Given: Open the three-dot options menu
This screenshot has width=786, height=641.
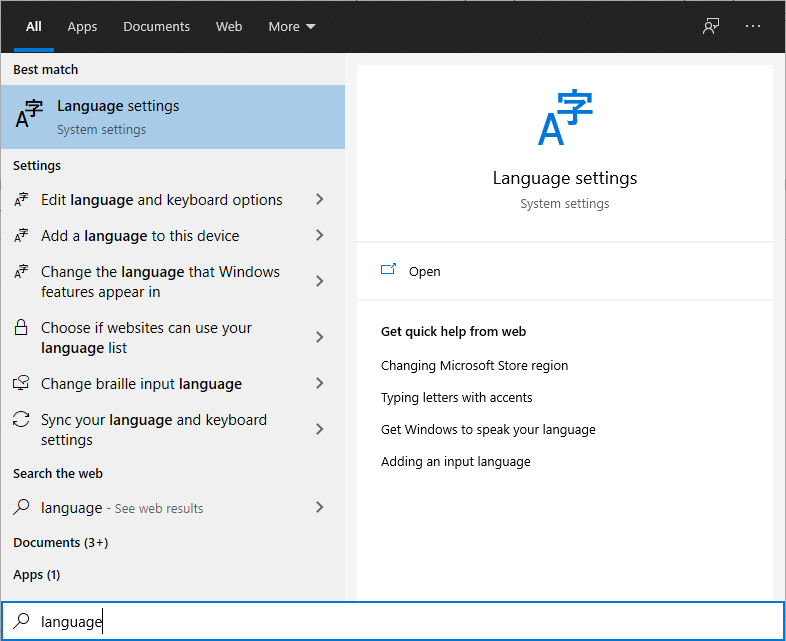Looking at the screenshot, I should point(752,26).
